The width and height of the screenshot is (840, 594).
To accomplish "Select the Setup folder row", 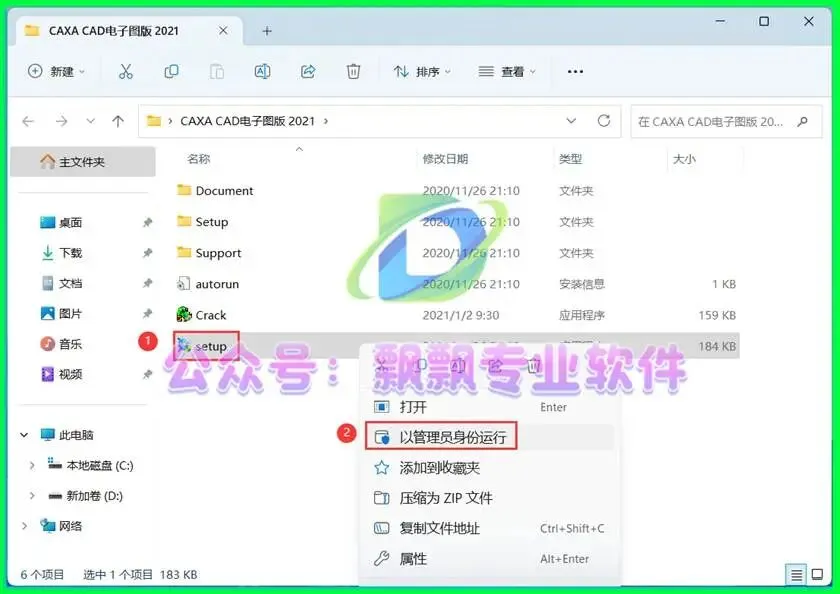I will (x=458, y=222).
